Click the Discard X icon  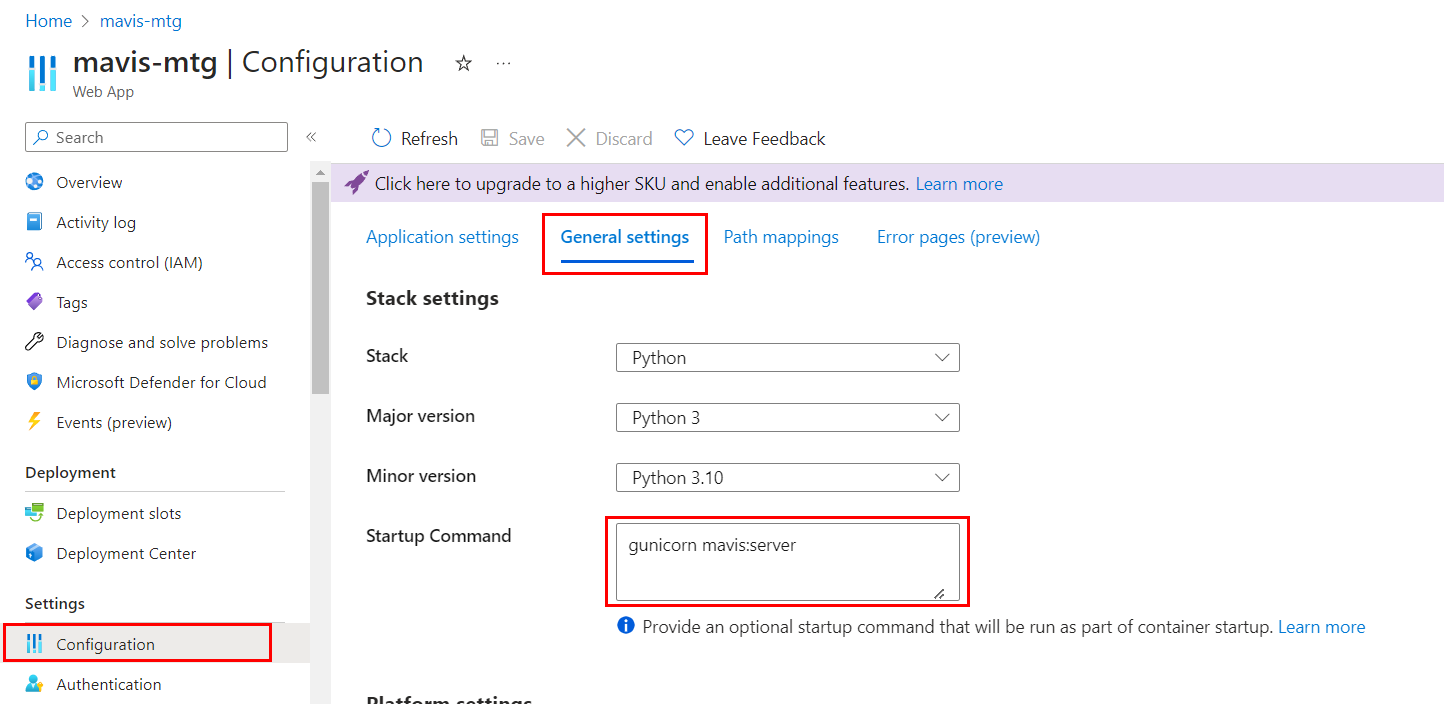(x=576, y=138)
